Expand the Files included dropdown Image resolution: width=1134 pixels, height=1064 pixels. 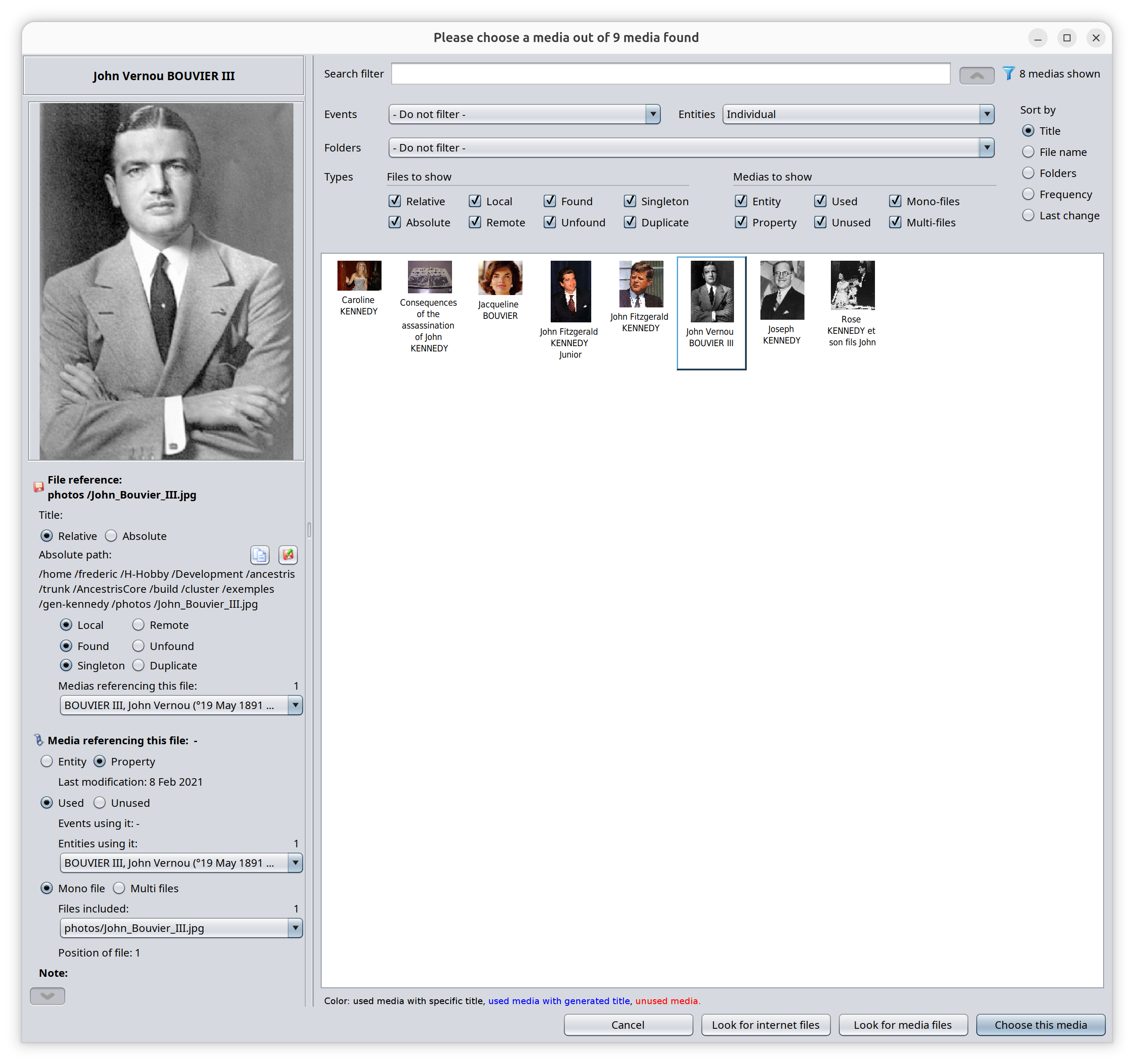pyautogui.click(x=295, y=928)
